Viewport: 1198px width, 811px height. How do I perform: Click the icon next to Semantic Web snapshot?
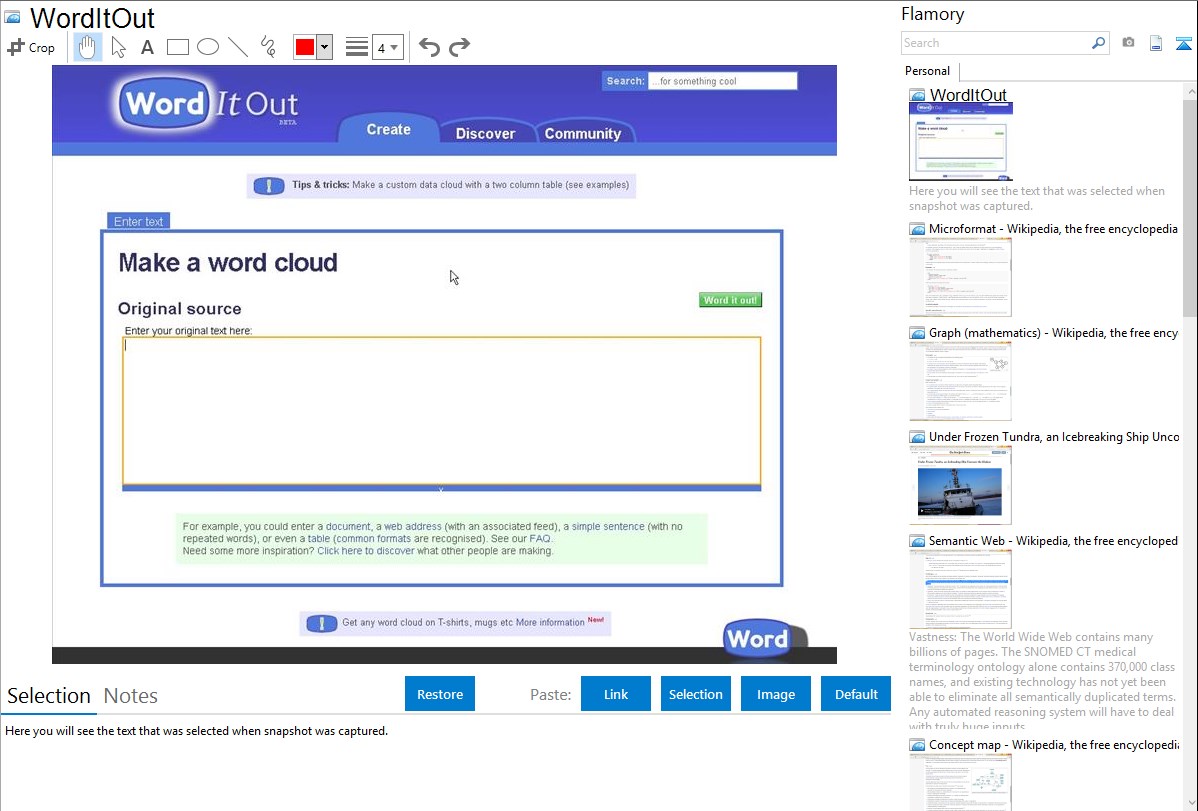917,541
